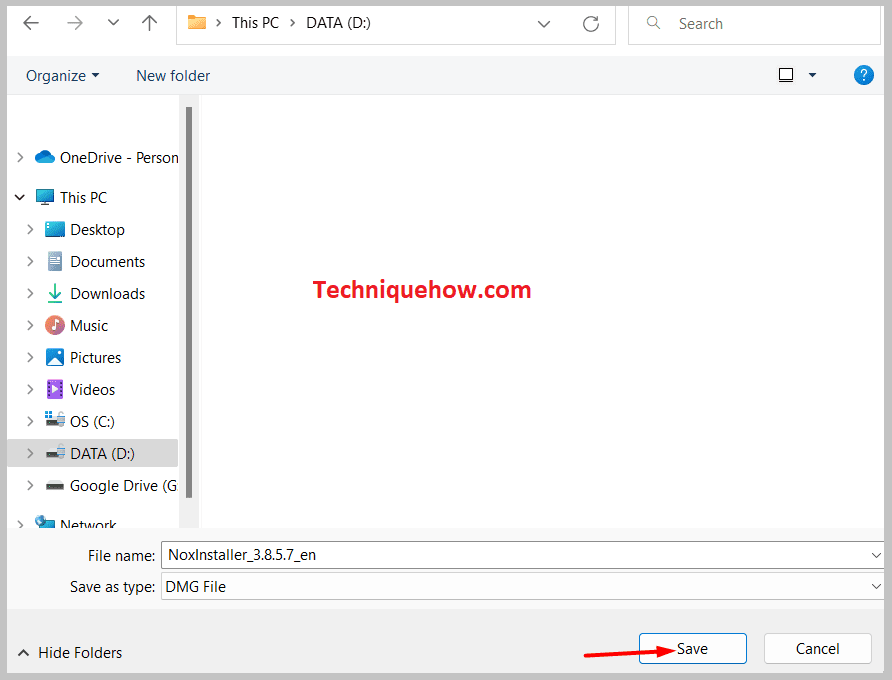The height and width of the screenshot is (680, 892).
Task: Open view options dropdown arrow
Action: (812, 75)
